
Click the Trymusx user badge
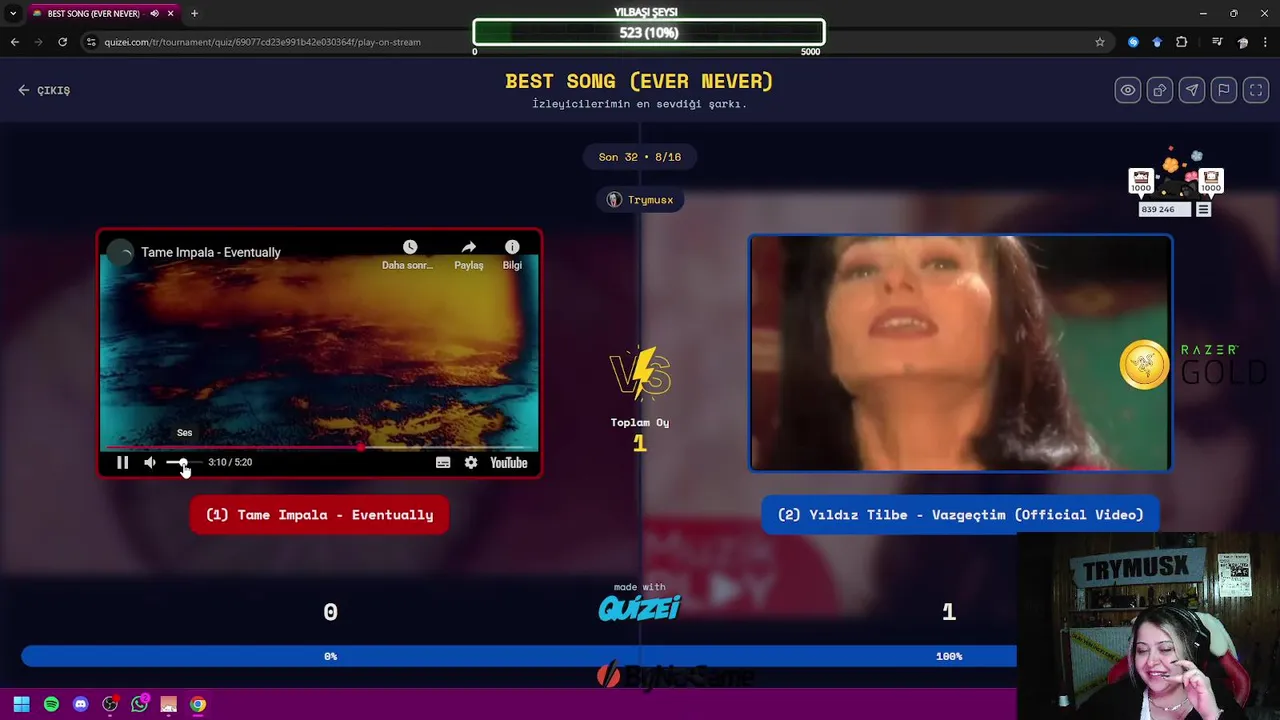point(640,200)
